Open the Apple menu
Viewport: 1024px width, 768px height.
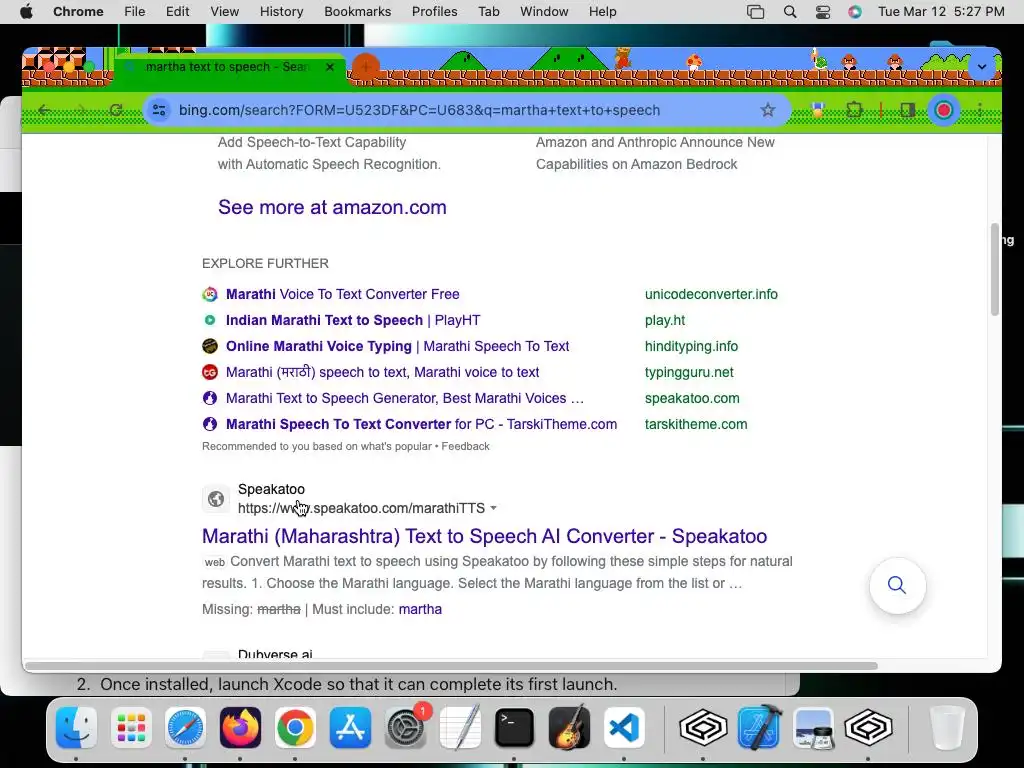[x=26, y=12]
